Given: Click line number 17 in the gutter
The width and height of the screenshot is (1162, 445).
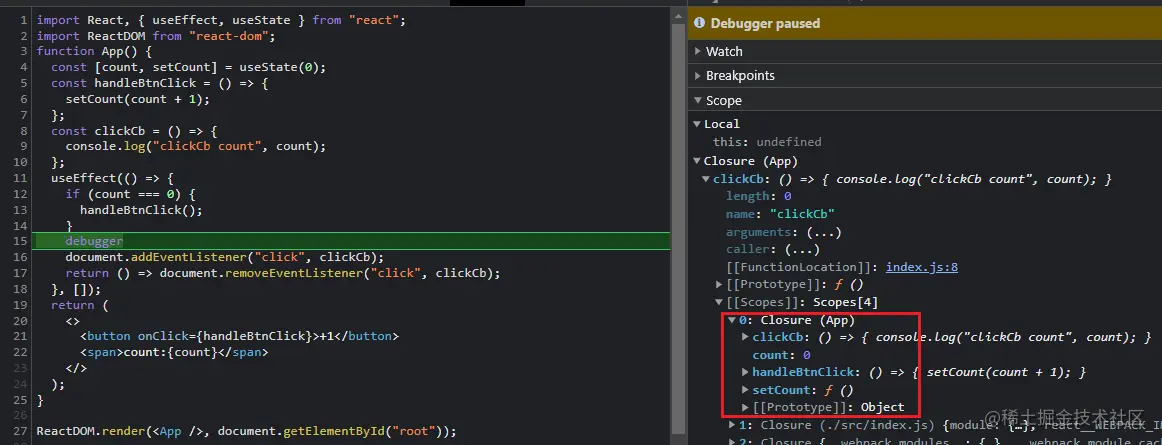Looking at the screenshot, I should tap(21, 273).
